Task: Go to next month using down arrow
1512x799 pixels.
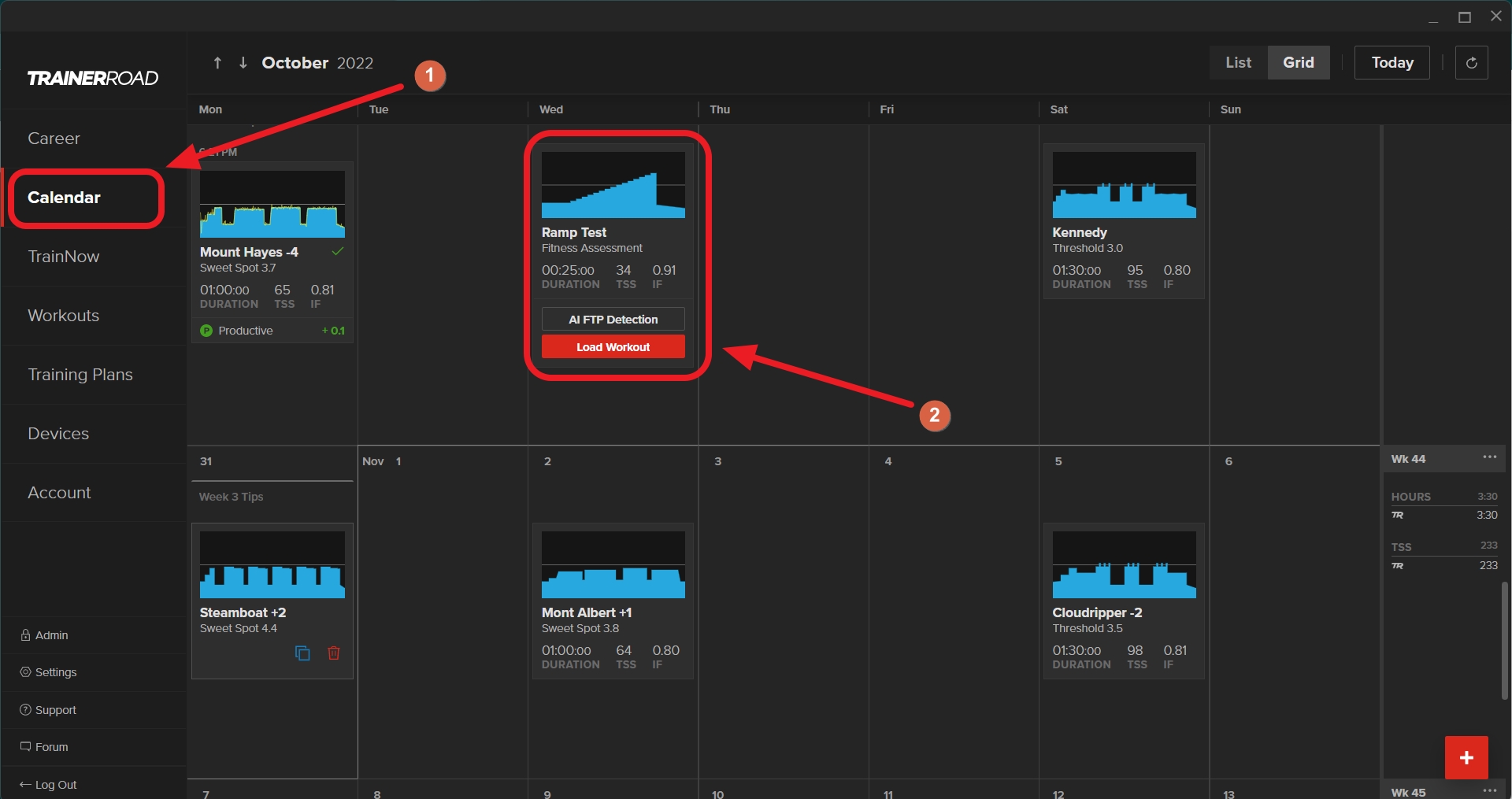Action: click(243, 62)
